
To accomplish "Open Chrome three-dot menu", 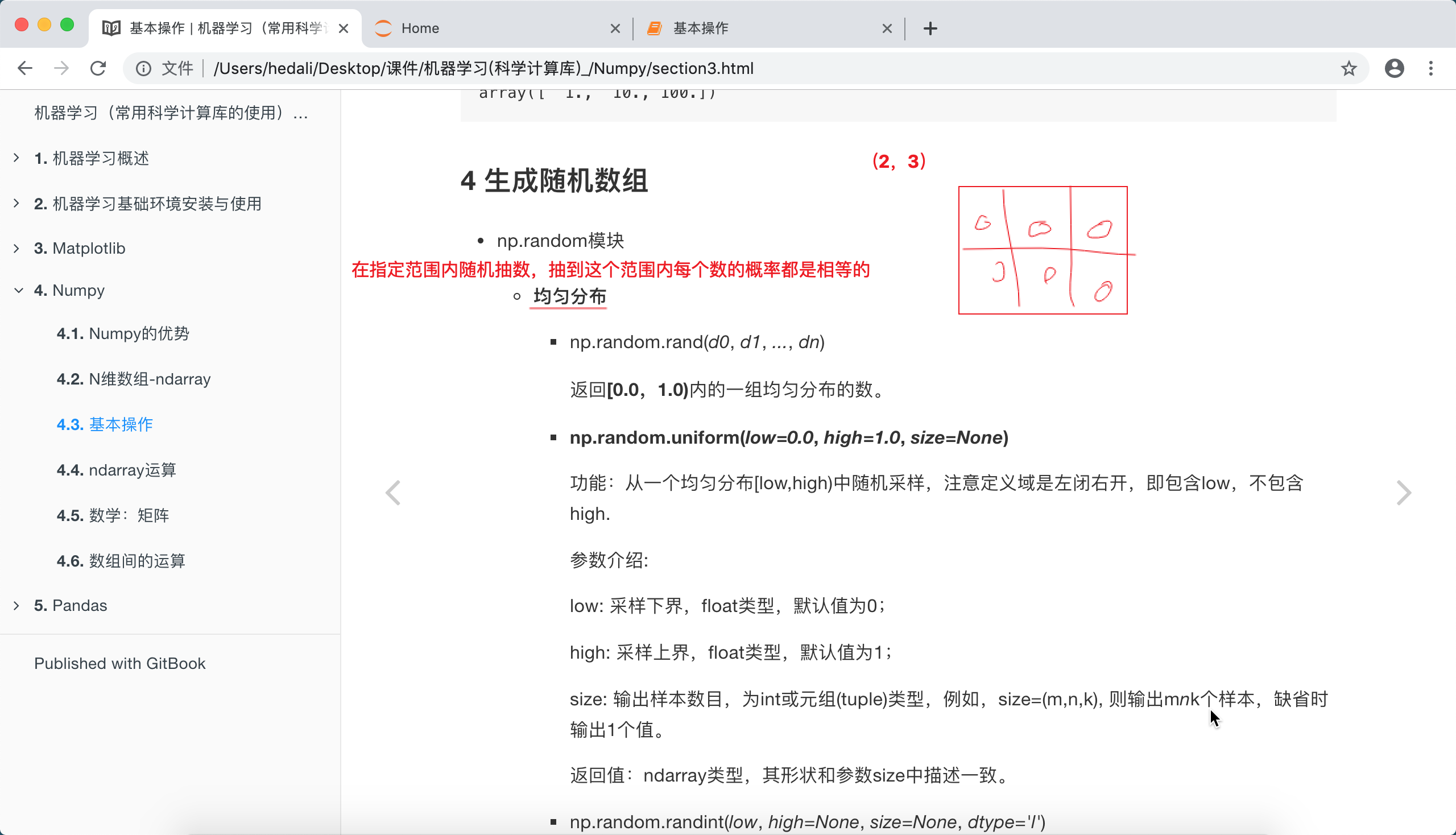I will (x=1431, y=68).
